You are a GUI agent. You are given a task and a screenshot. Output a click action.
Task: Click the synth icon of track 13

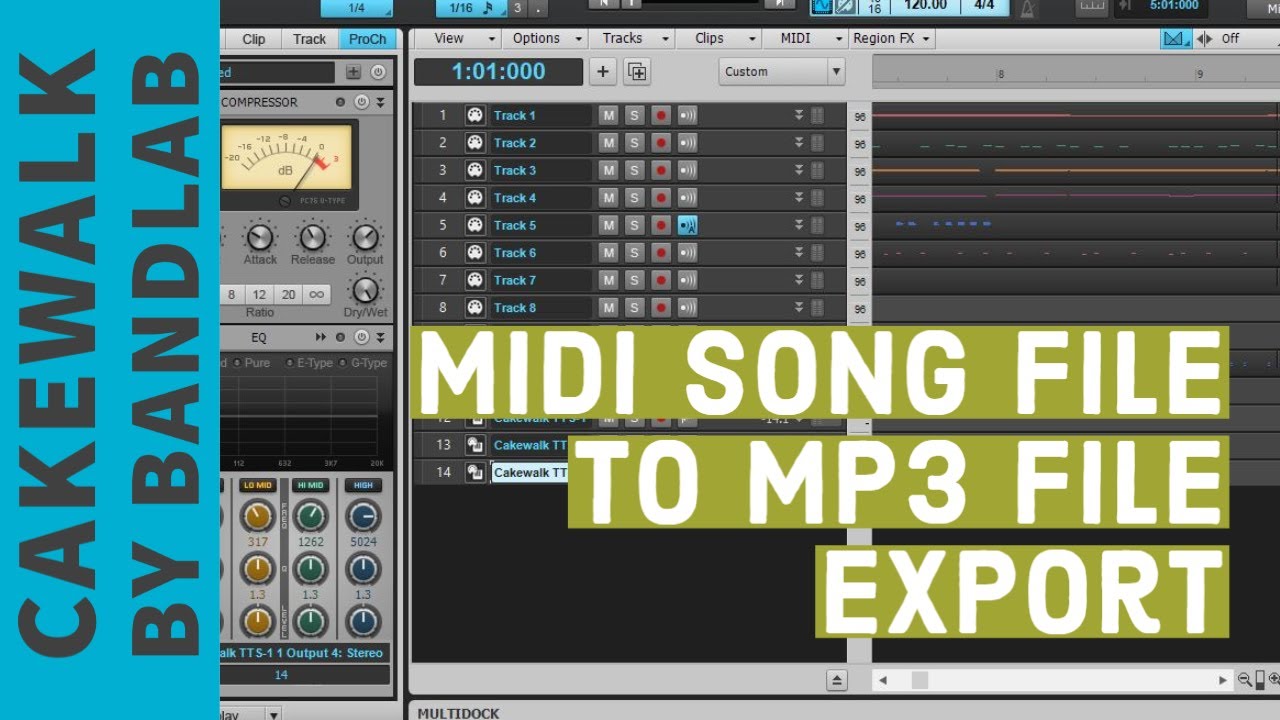475,445
